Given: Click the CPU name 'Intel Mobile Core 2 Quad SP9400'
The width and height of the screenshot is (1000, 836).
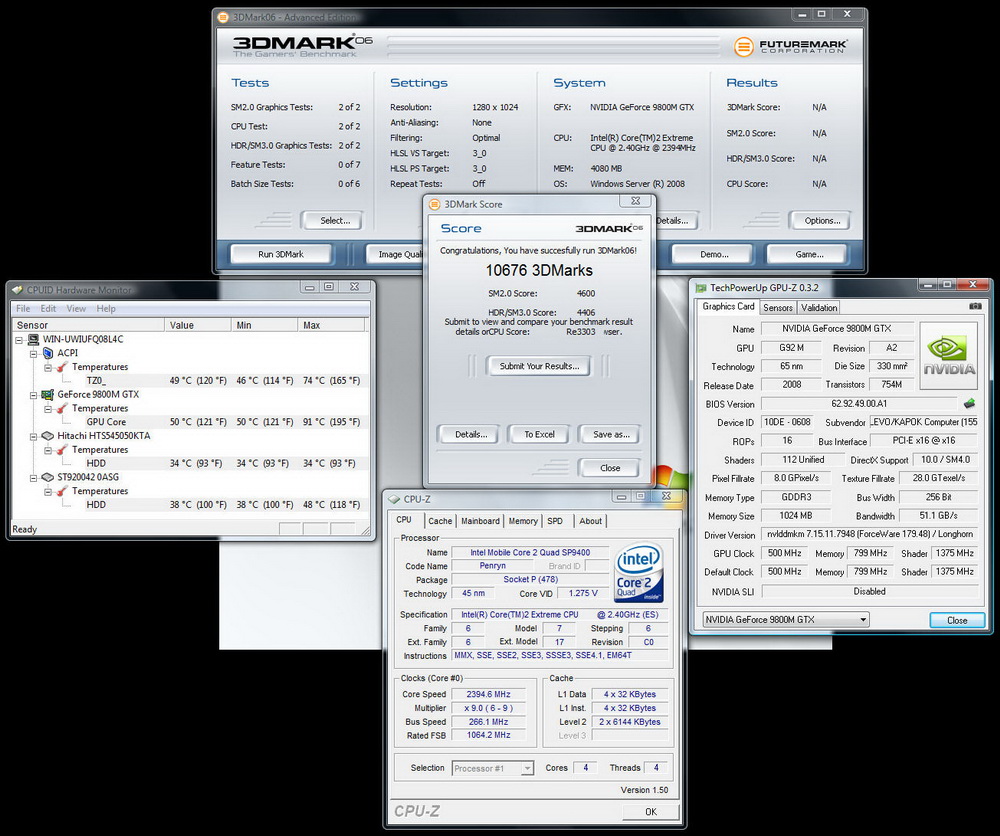Looking at the screenshot, I should click(530, 552).
